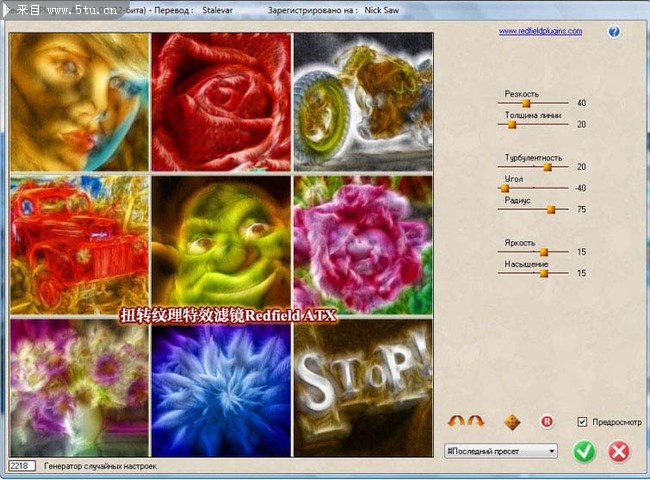The image size is (650, 480).
Task: Click the Турбулентность slider handle
Action: (547, 167)
